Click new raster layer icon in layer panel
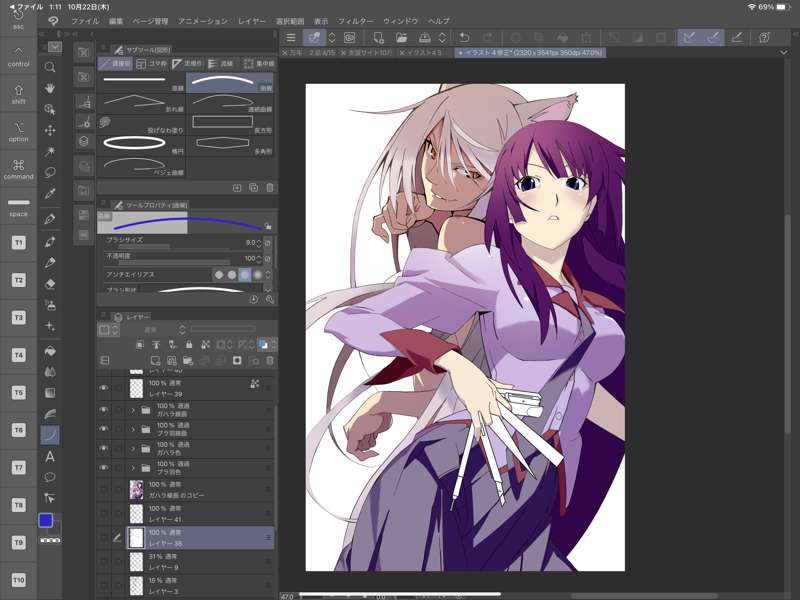This screenshot has width=800, height=600. (155, 361)
